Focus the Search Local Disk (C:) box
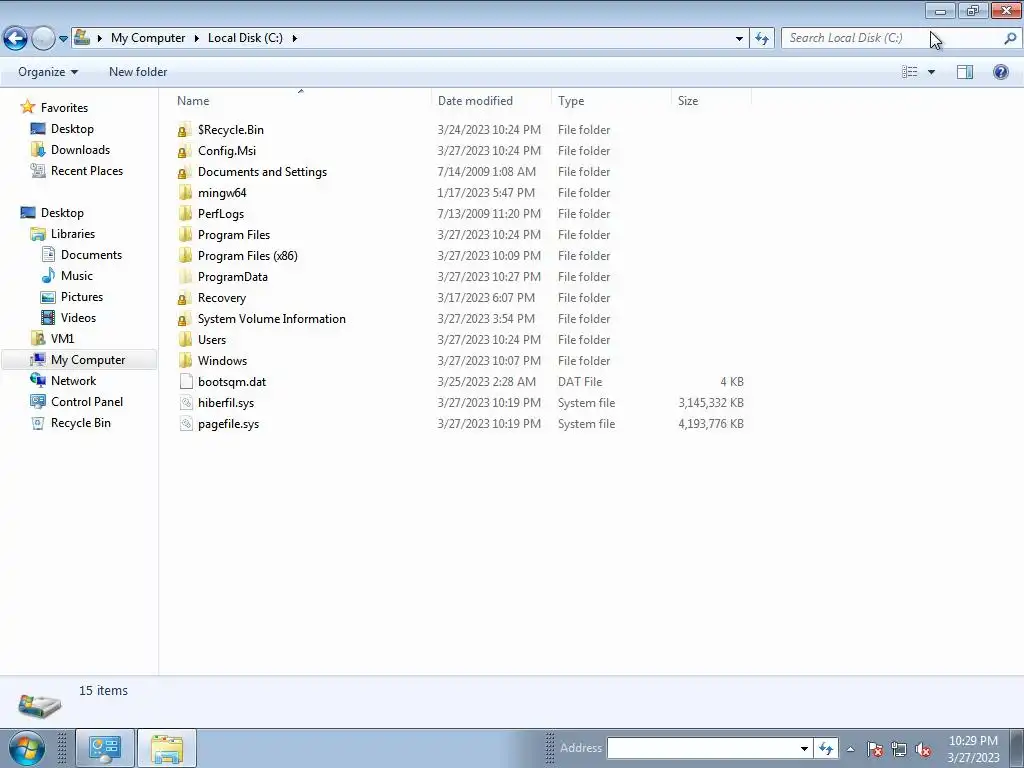 click(x=891, y=38)
